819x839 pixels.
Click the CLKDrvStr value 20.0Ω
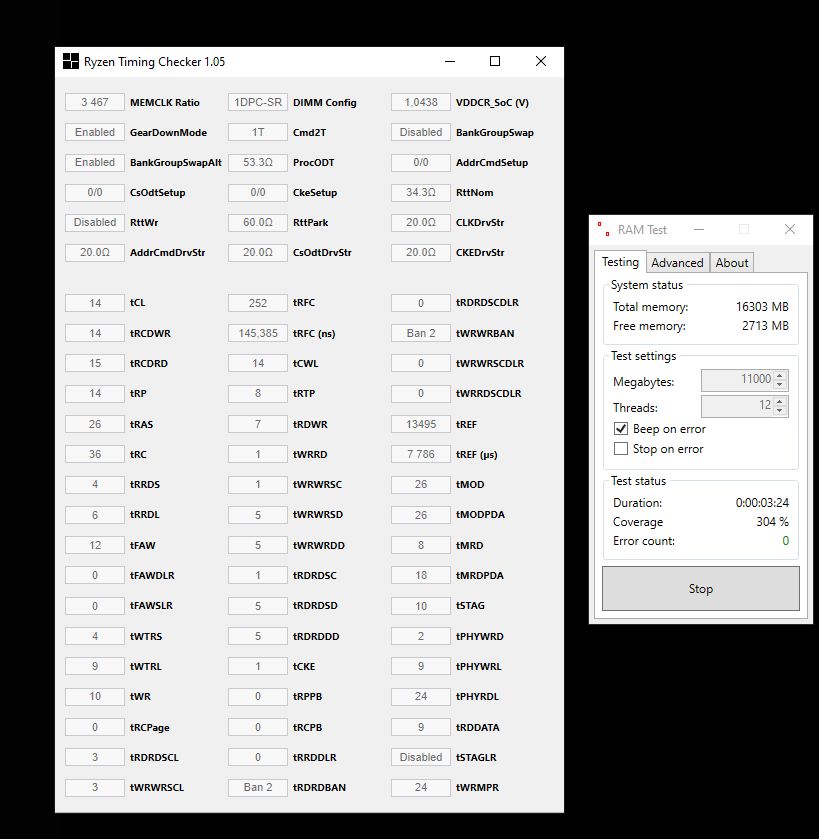[421, 222]
